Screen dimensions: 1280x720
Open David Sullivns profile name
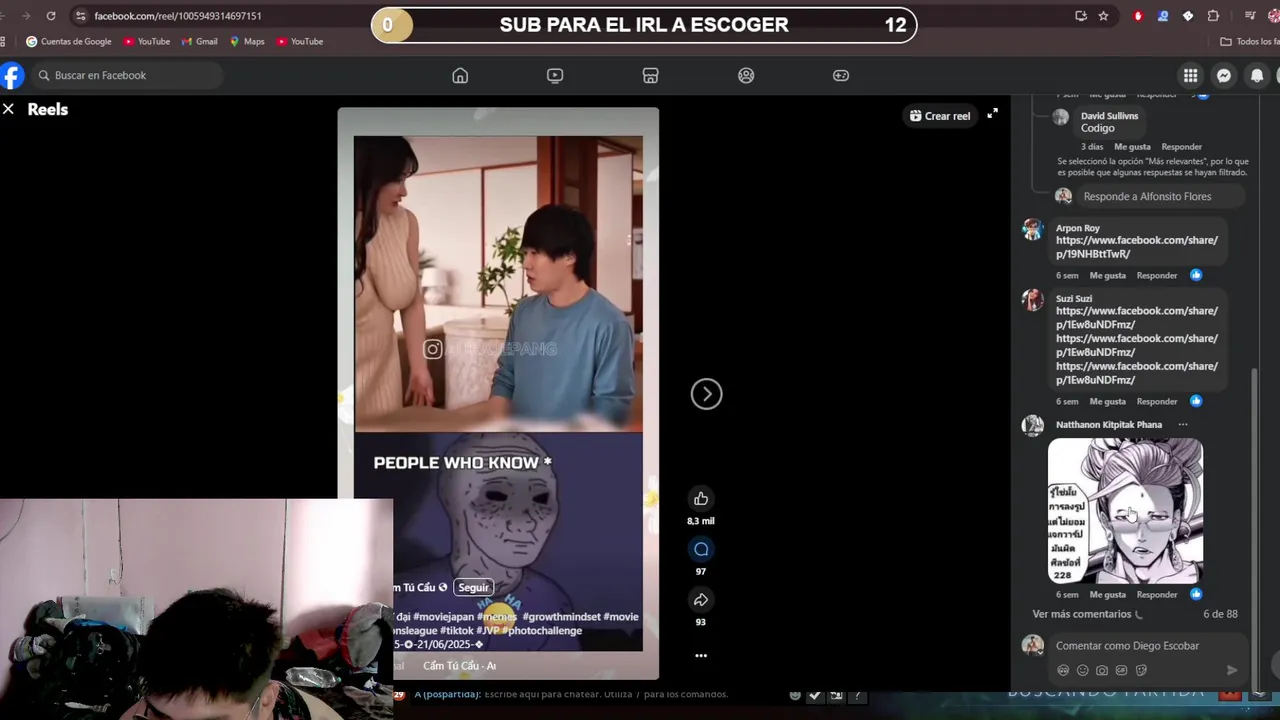pos(1109,116)
